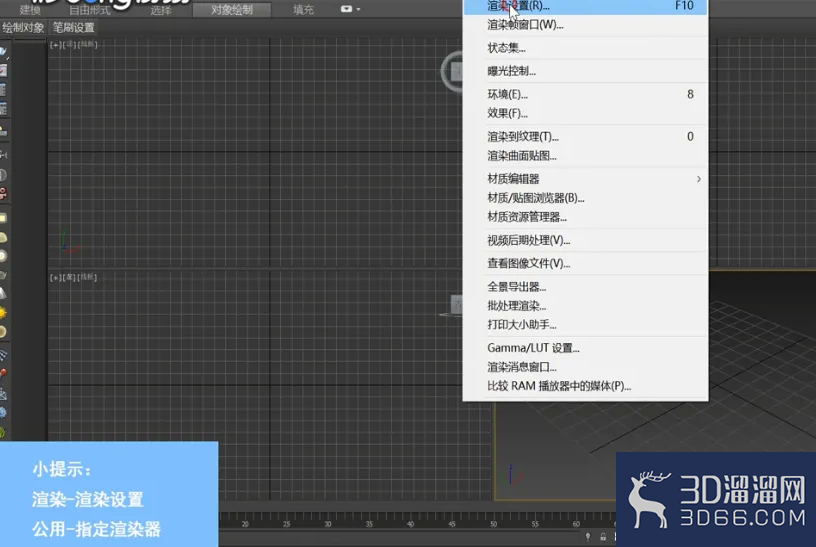Open the 笔刷设置 ribbon panel
This screenshot has width=816, height=547.
click(x=73, y=28)
